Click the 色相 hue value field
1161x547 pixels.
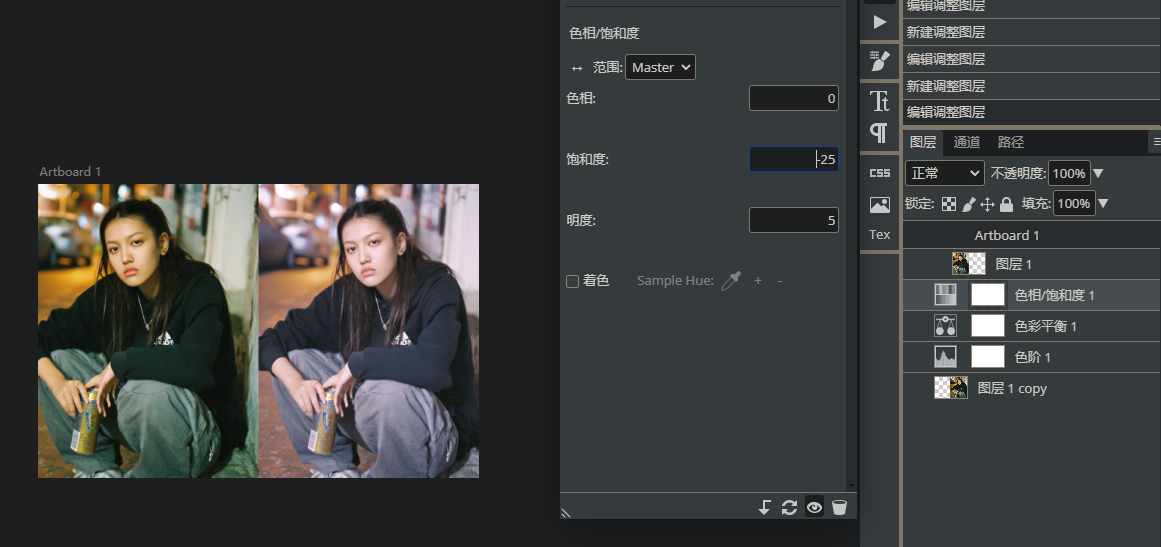[794, 98]
